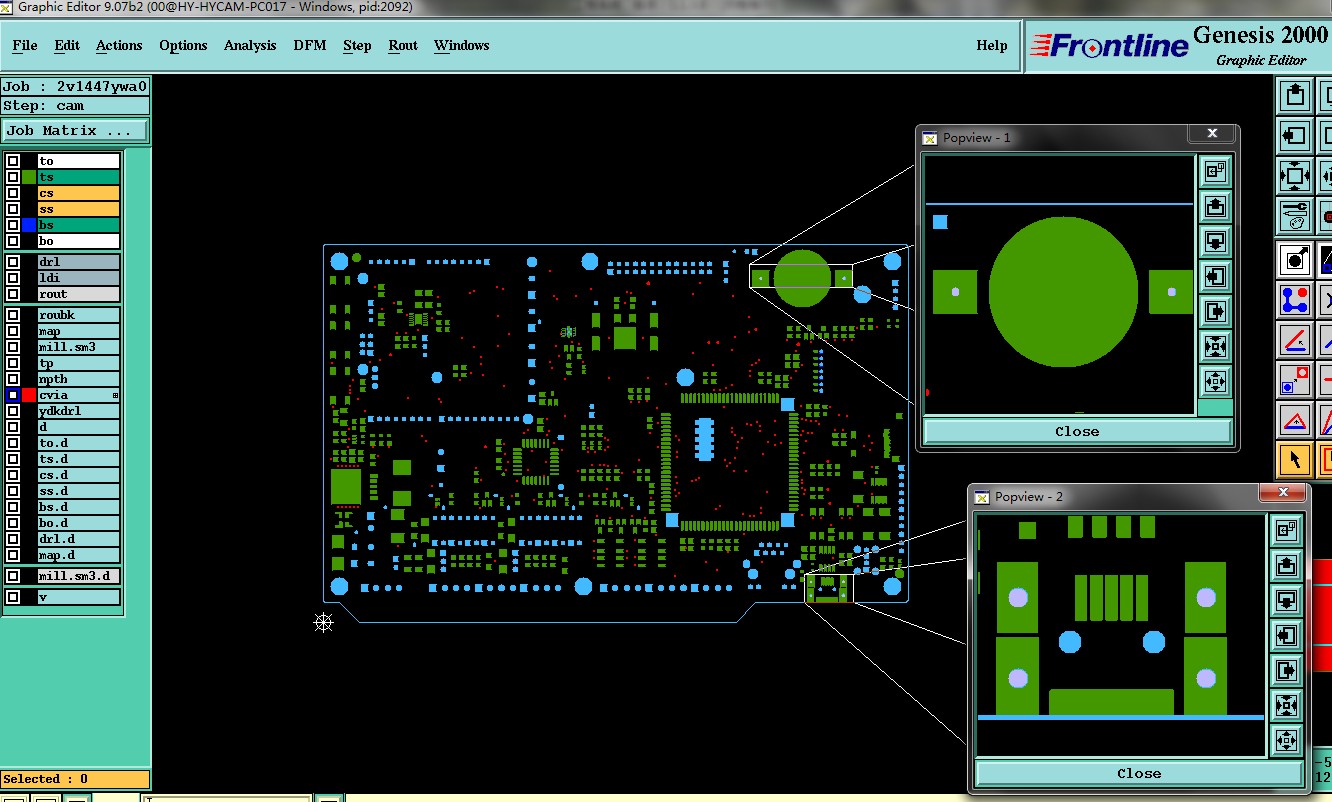
Task: Open the Help menu
Action: (x=992, y=45)
